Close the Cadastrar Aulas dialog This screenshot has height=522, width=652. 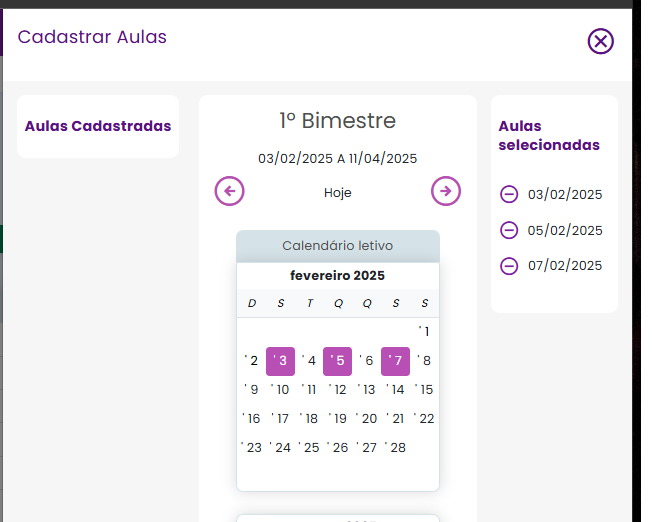(600, 41)
